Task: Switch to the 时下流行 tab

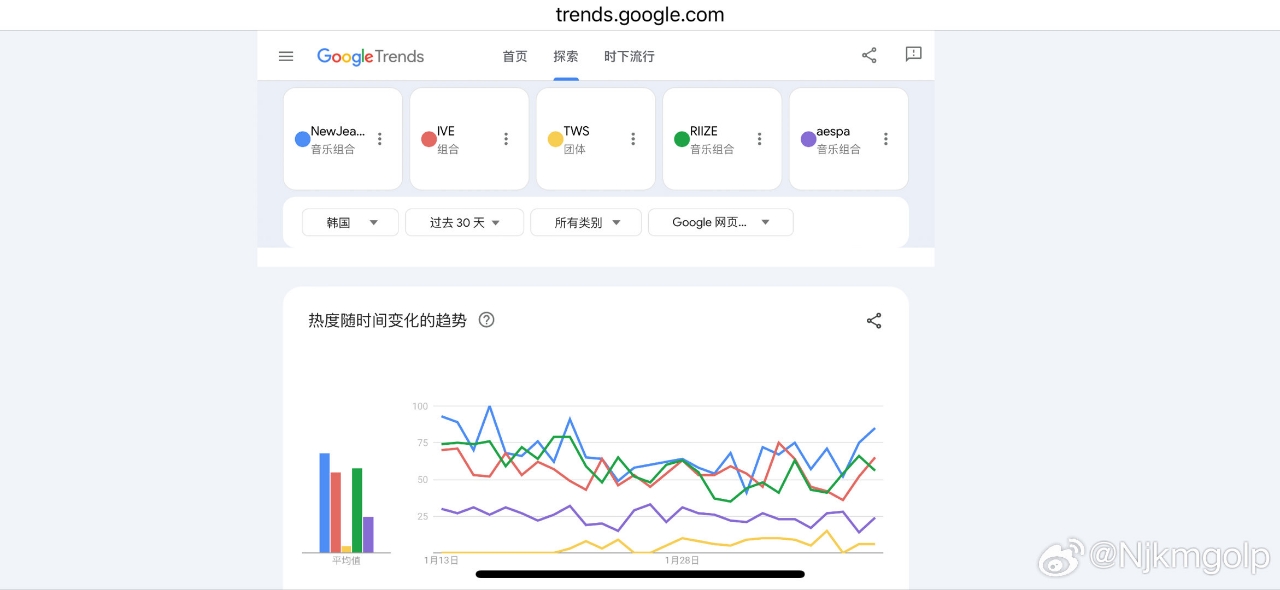Action: point(629,57)
